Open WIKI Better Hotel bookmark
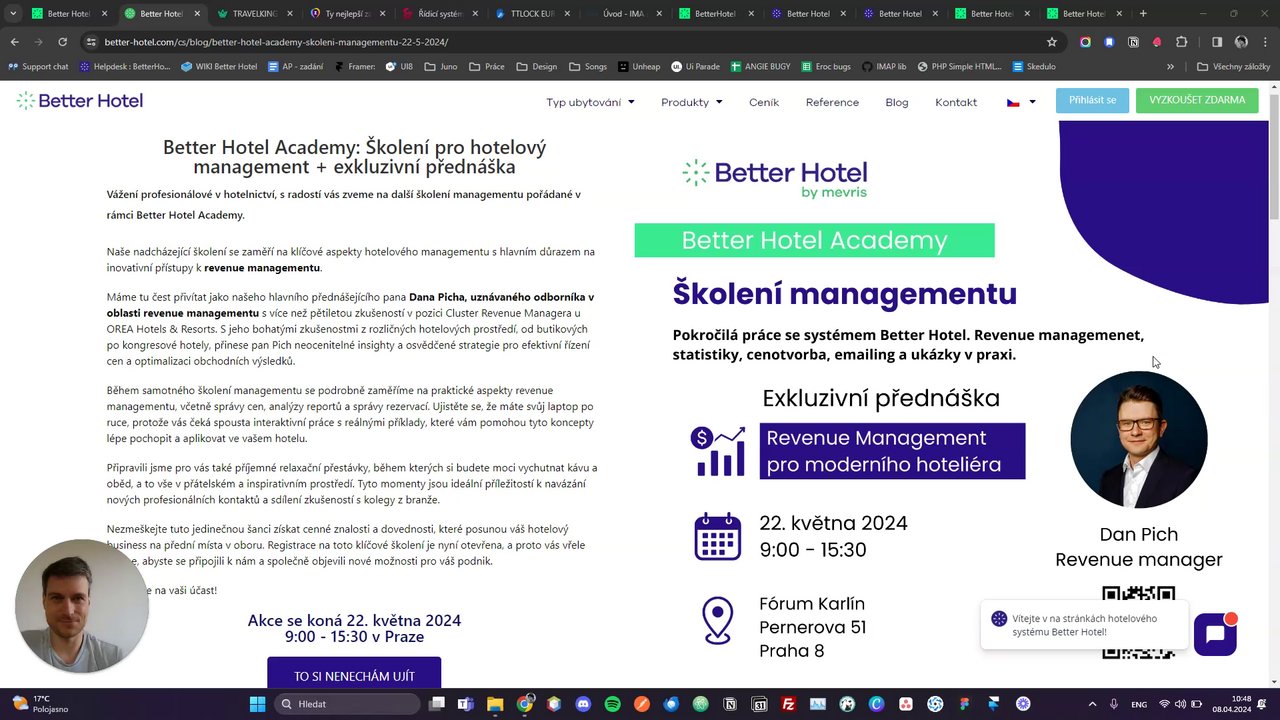The image size is (1280, 720). pos(219,67)
